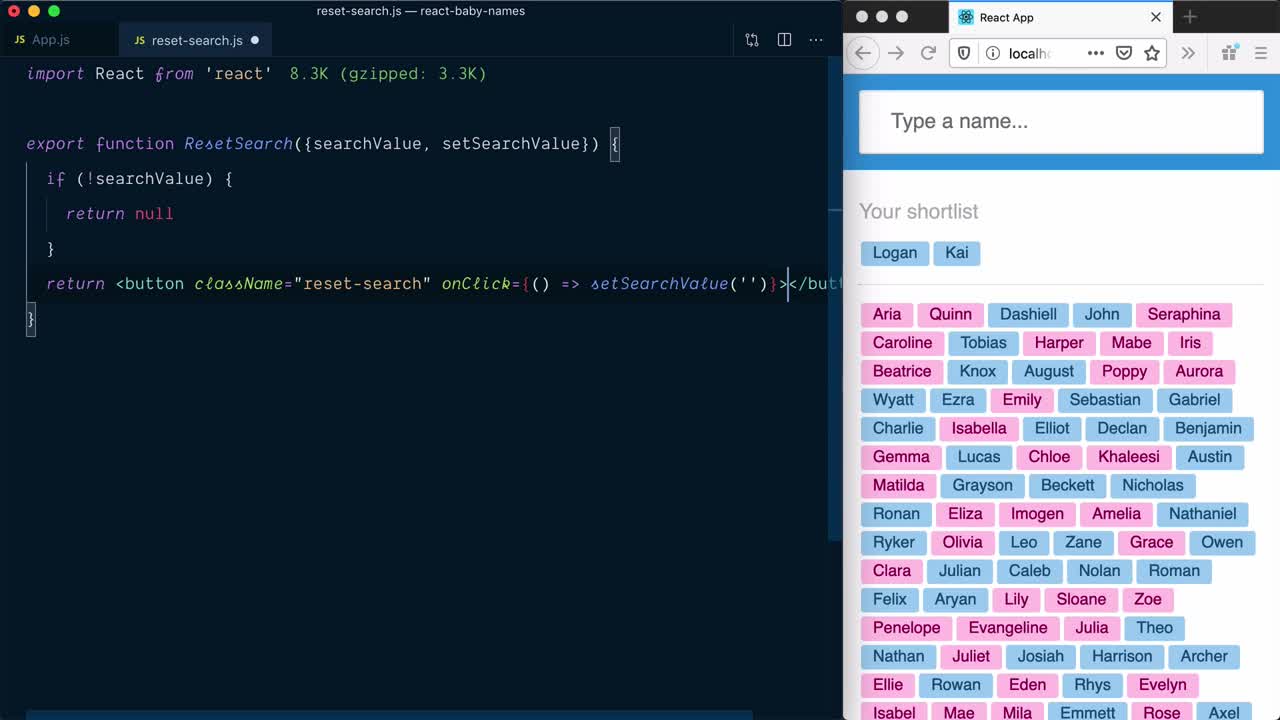Switch to the App.js tab
Viewport: 1280px width, 720px height.
[48, 40]
